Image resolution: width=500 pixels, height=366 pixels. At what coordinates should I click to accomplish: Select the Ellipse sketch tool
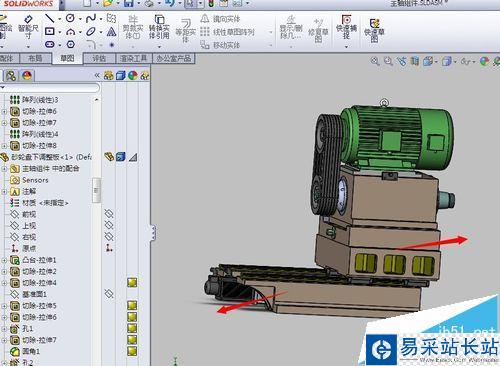(x=91, y=32)
